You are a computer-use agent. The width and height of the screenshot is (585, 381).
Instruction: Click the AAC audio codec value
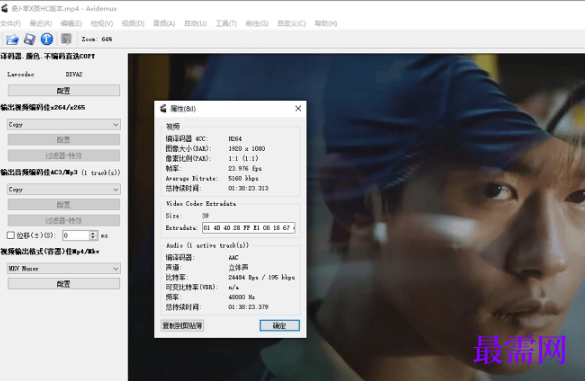[233, 257]
